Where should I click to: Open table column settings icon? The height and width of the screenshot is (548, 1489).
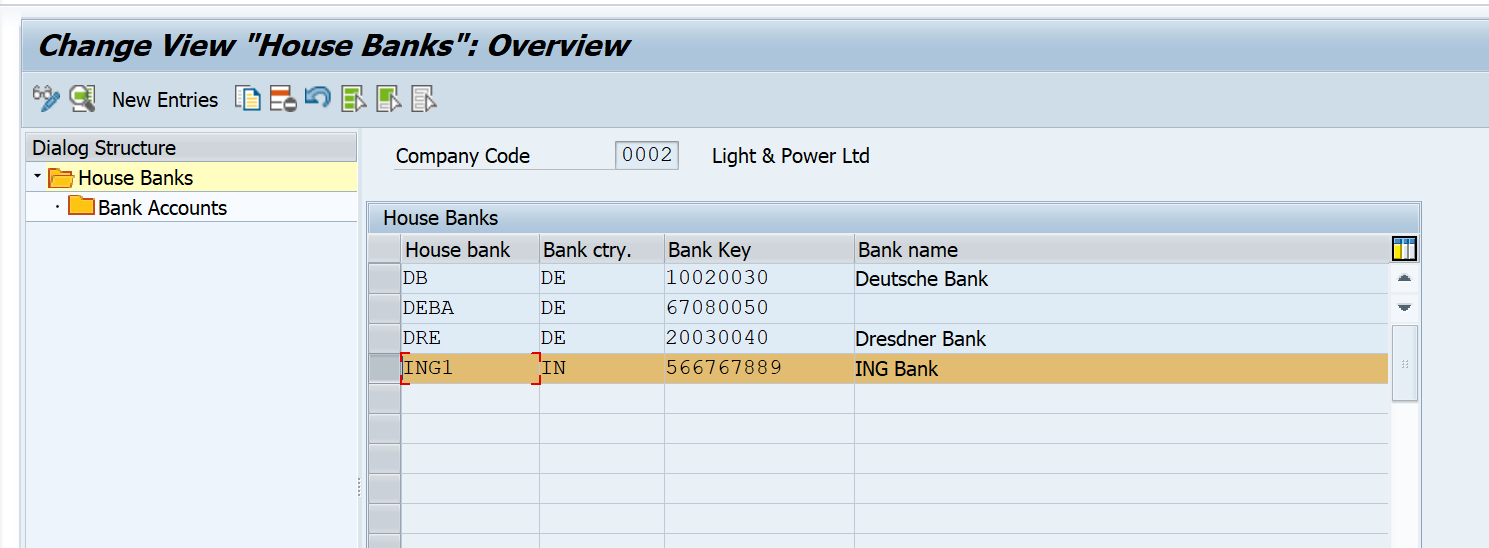[1404, 249]
